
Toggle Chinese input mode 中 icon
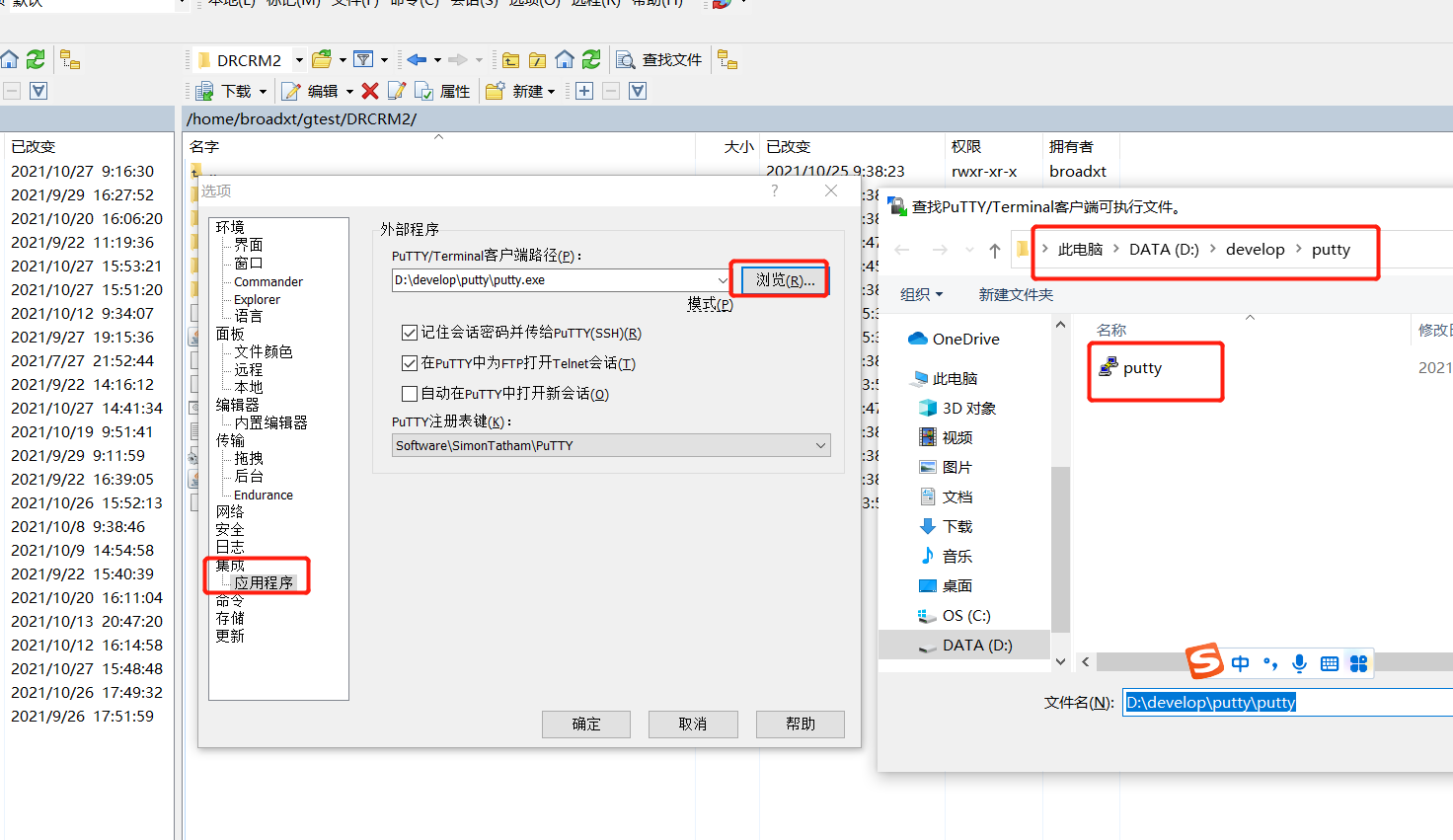(1241, 663)
